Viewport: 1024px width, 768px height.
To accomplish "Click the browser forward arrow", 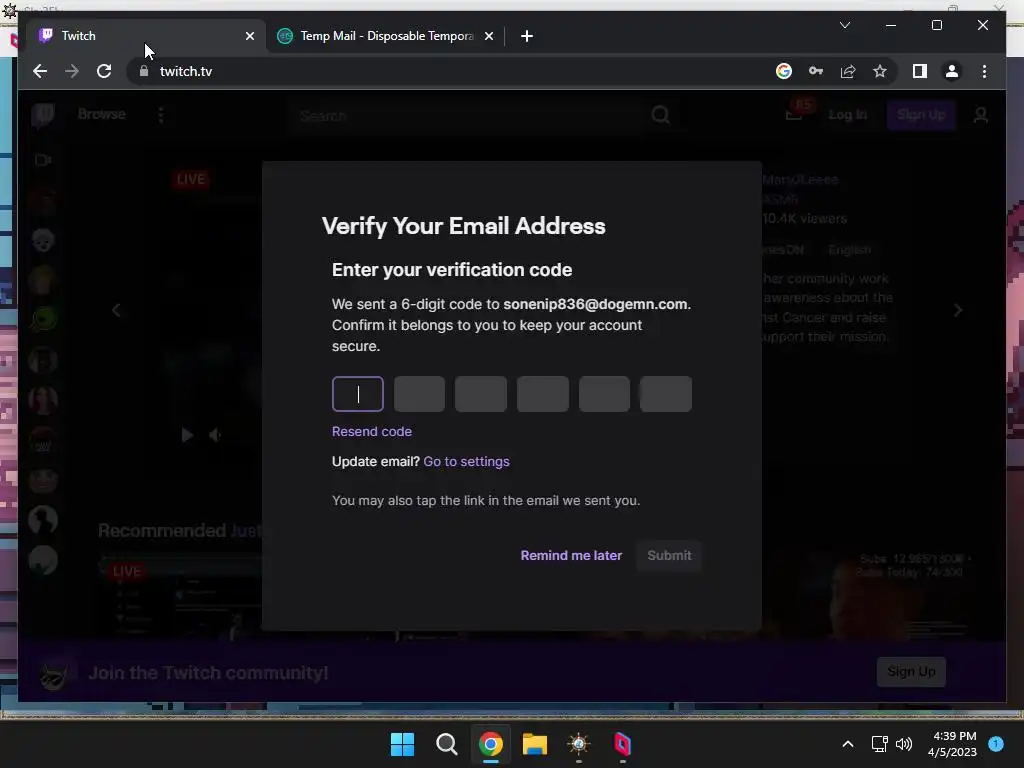I will [72, 71].
